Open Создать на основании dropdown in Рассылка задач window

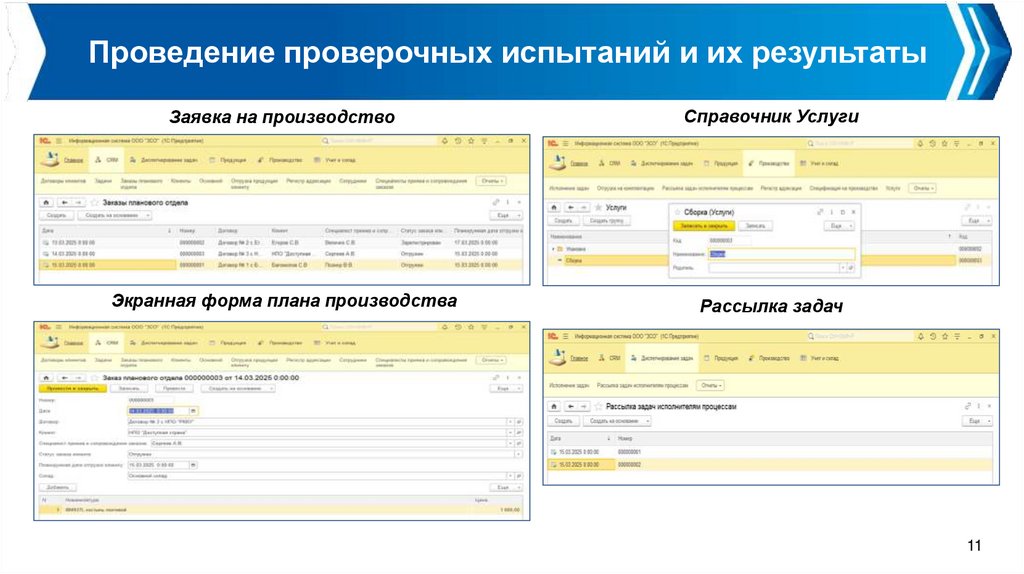616,421
